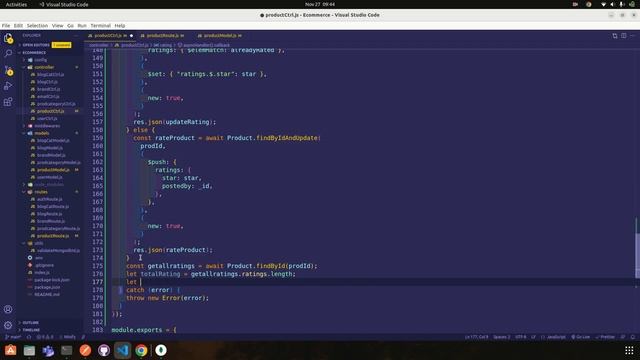
Task: Click the Synchronize Changes icon in status bar
Action: coord(29,337)
